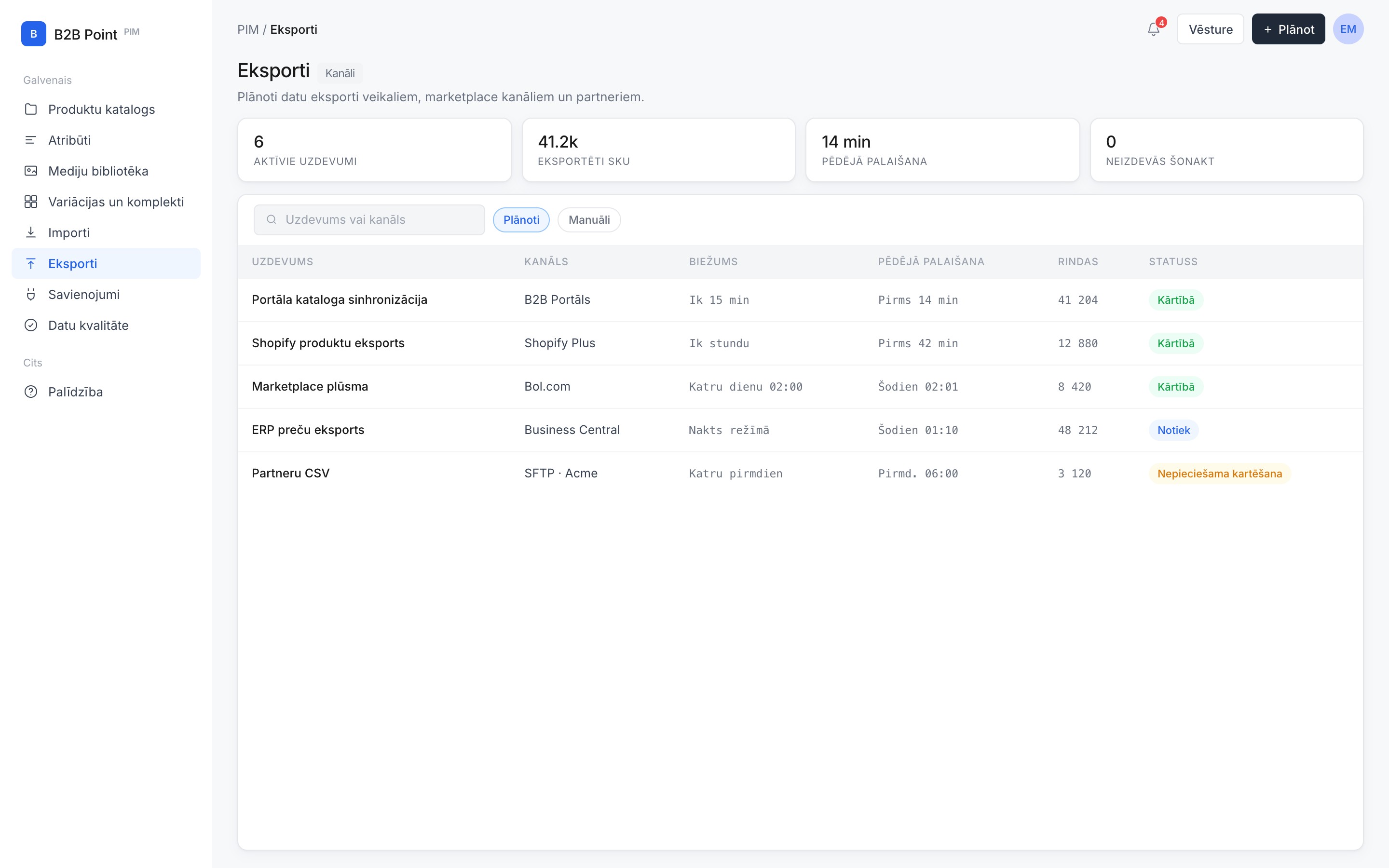Image resolution: width=1389 pixels, height=868 pixels.
Task: Open Marketplace plūsma task
Action: [x=800, y=387]
